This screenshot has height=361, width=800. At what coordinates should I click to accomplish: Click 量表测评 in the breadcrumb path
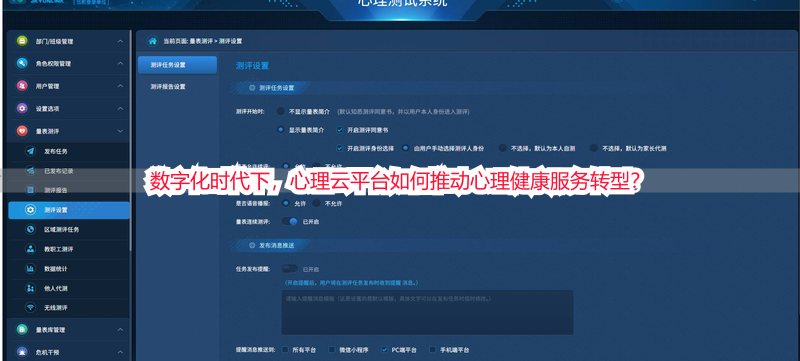201,41
